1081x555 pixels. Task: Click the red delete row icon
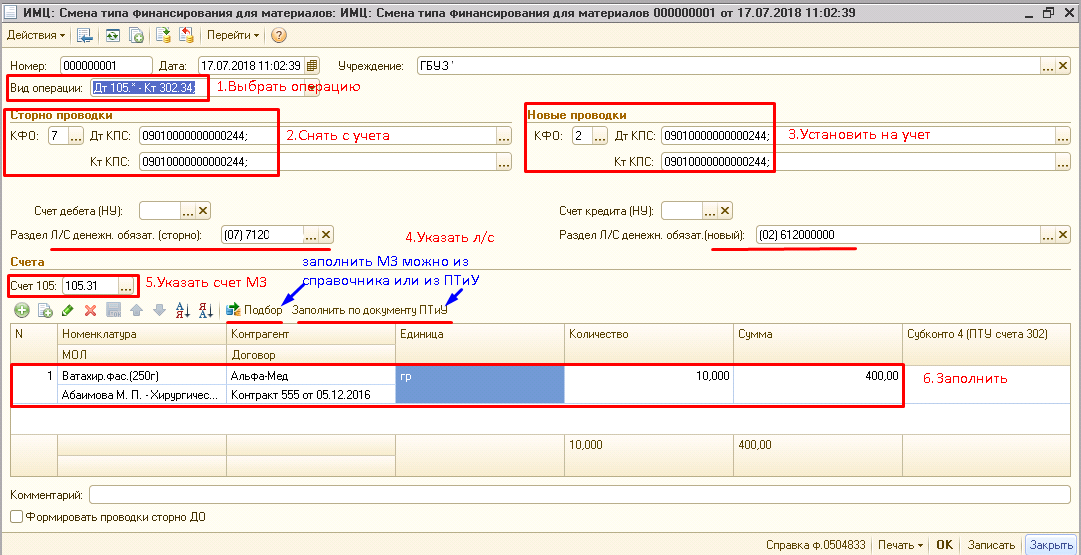point(90,311)
